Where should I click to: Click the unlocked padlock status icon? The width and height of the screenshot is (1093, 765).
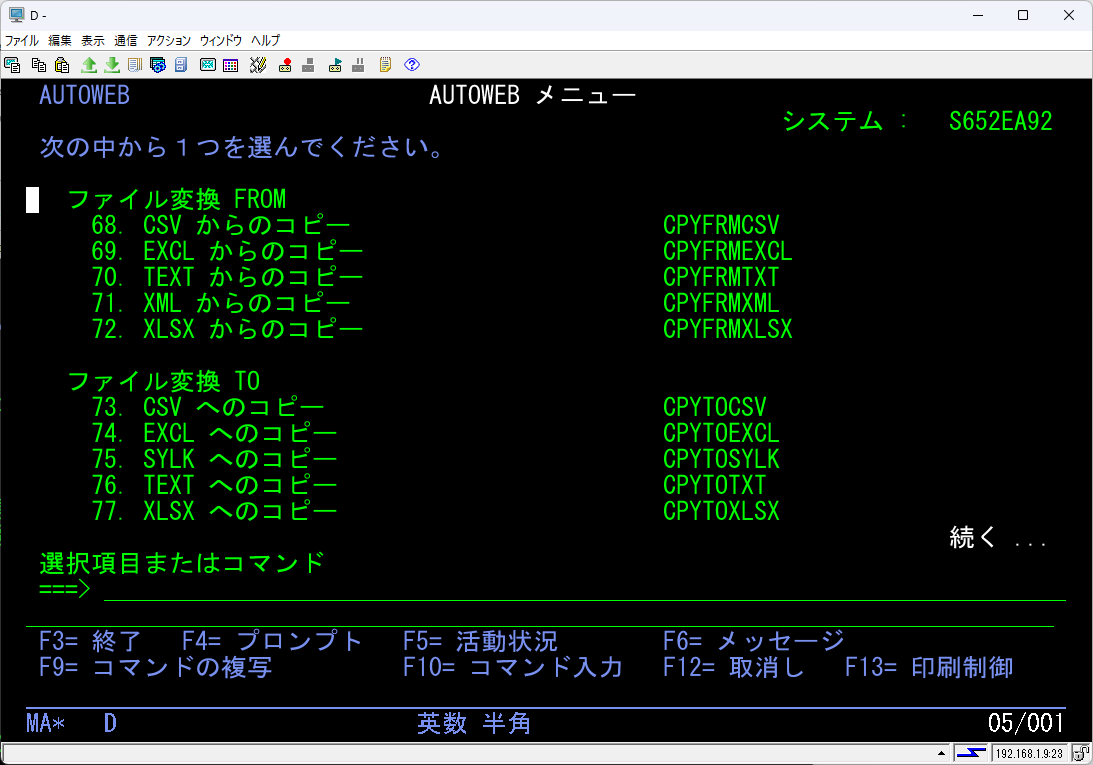coord(1080,753)
